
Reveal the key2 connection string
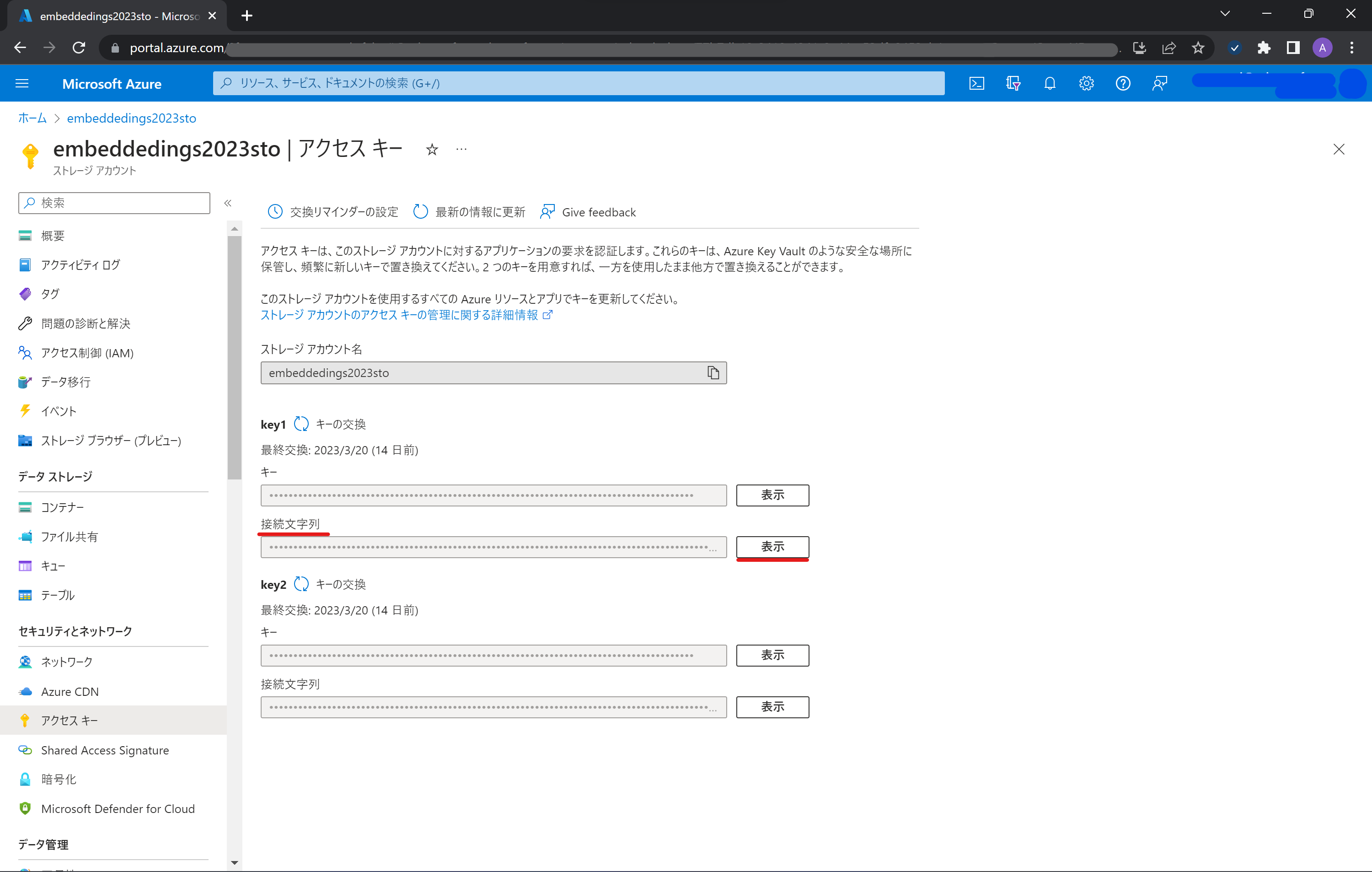point(772,707)
